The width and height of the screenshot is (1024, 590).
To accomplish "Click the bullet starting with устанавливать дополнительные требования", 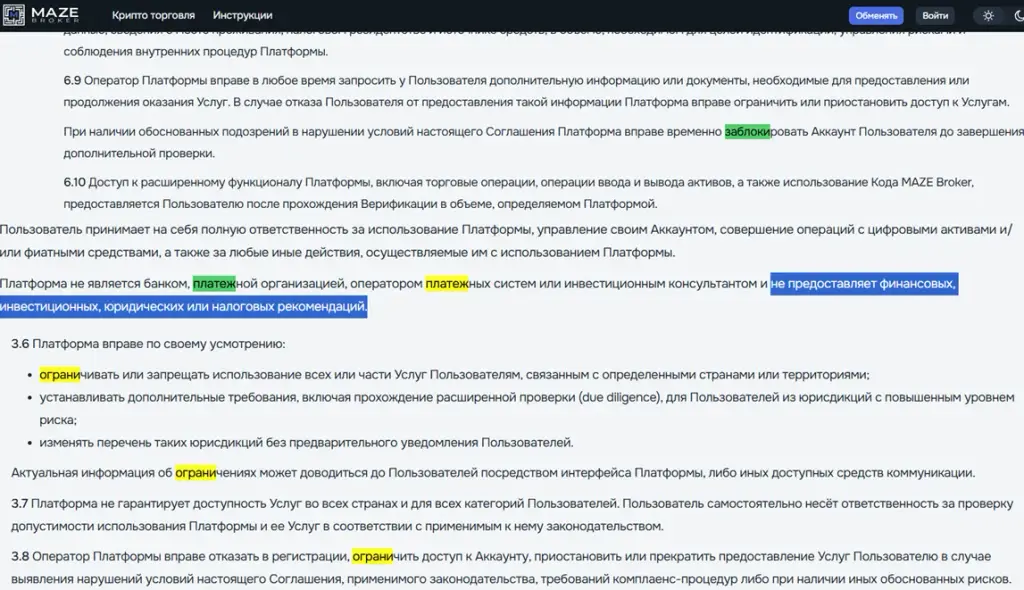I will click(x=526, y=408).
